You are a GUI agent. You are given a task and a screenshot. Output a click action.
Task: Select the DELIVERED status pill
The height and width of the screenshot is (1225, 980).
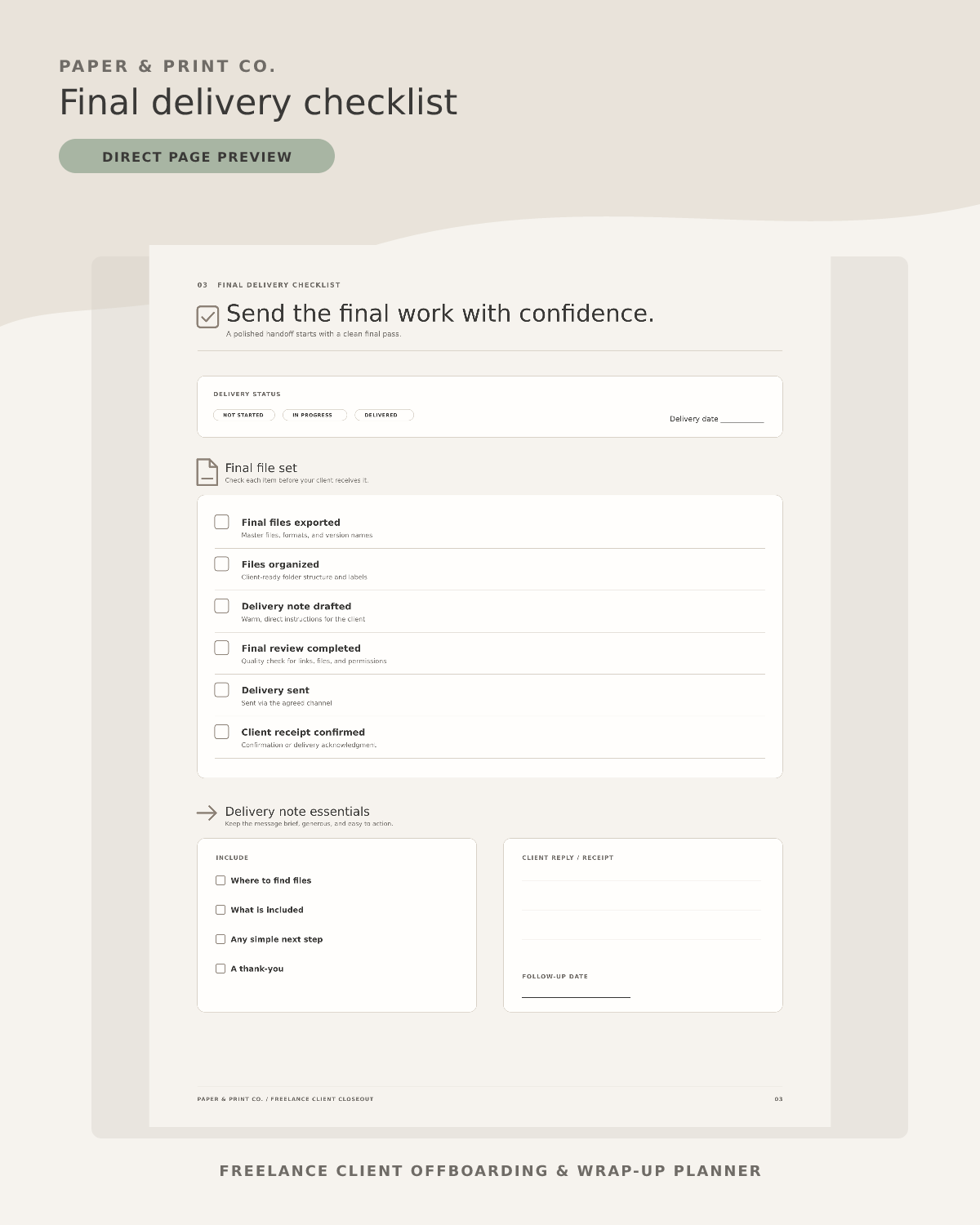tap(384, 415)
